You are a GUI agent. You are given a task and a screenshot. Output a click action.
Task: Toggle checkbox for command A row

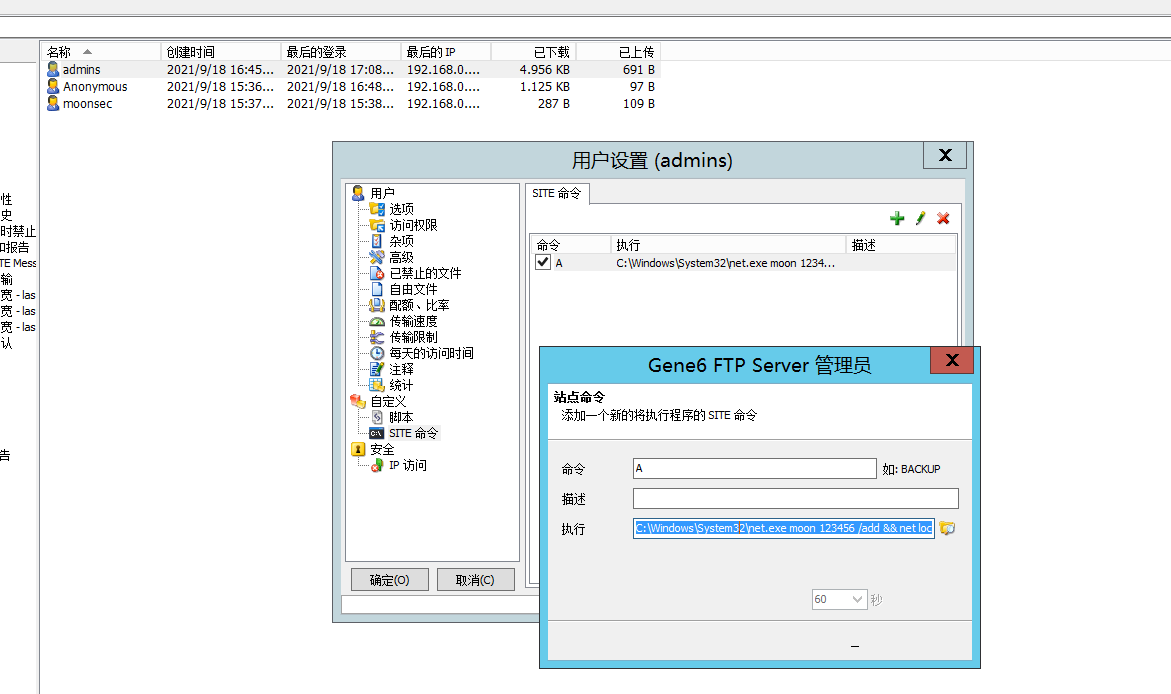543,262
